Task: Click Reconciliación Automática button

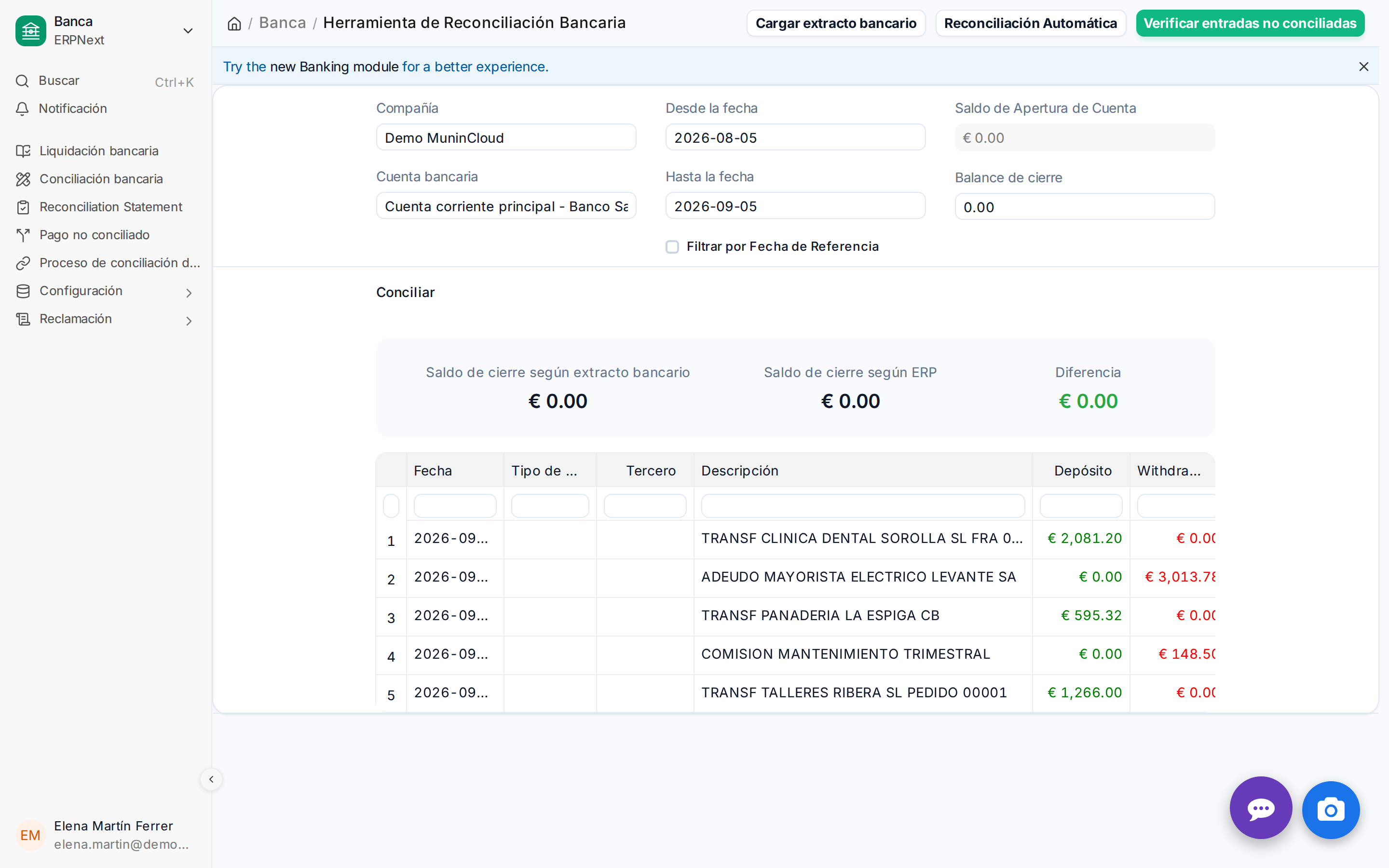Action: tap(1030, 23)
